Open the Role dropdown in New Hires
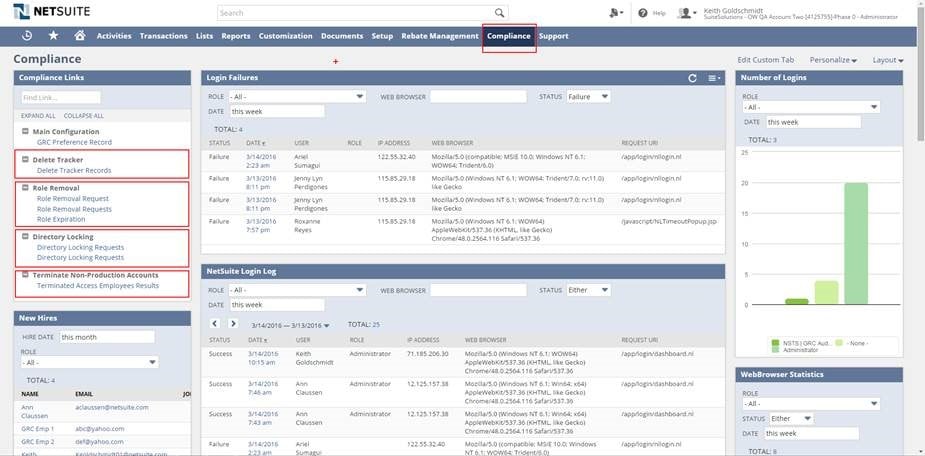925x456 pixels. point(90,362)
